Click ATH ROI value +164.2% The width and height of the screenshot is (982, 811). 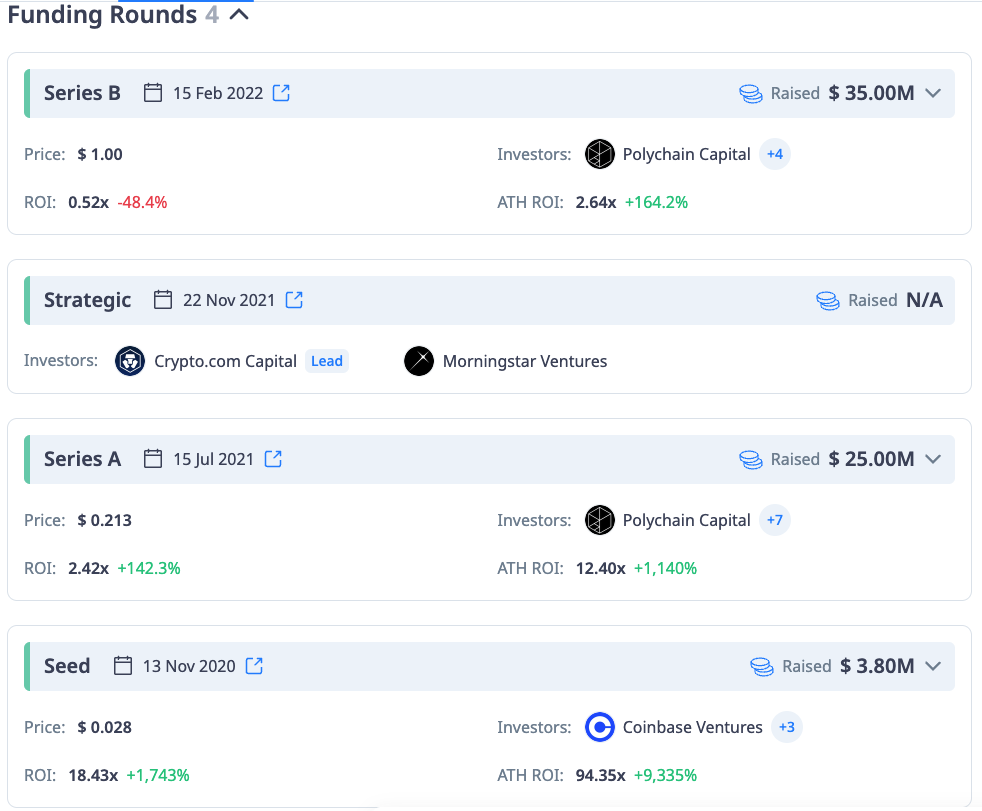click(656, 202)
